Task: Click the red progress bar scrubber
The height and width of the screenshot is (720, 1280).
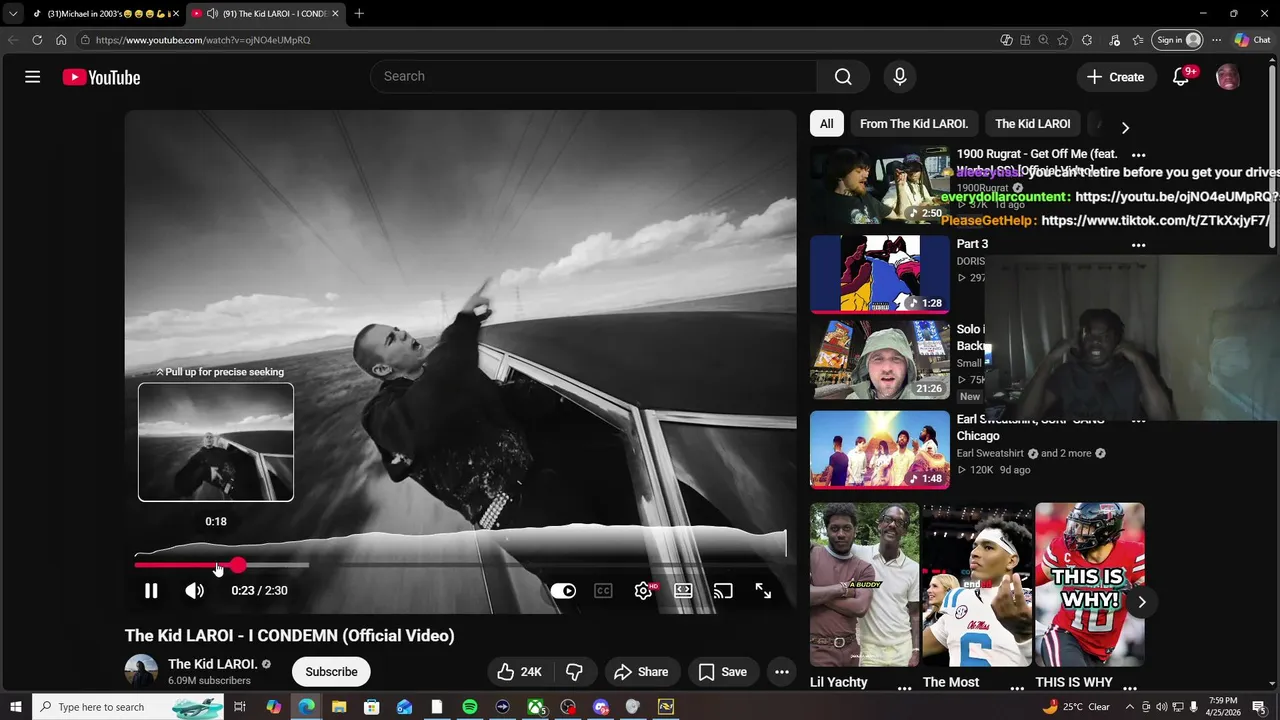Action: [x=238, y=565]
